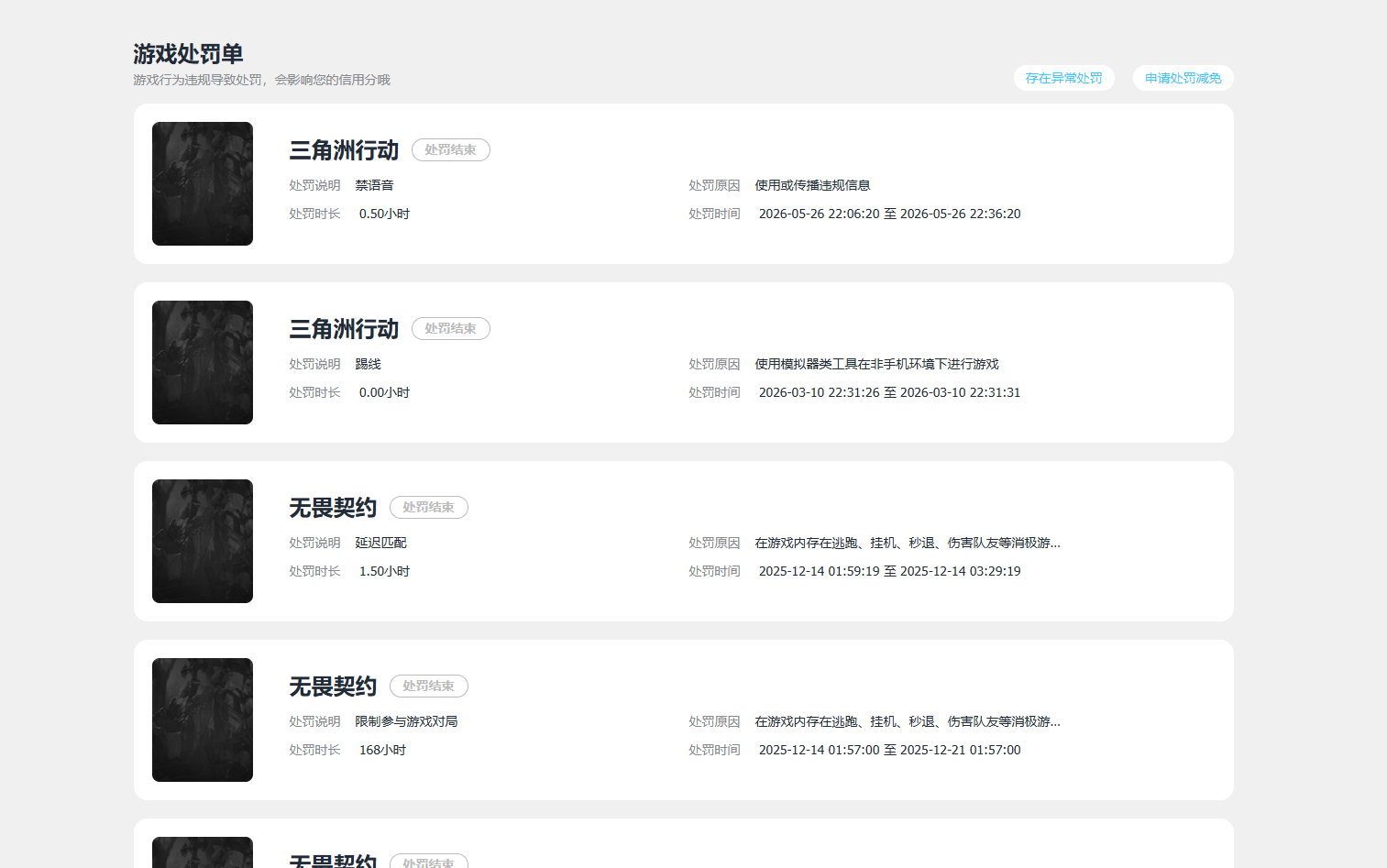Select the 禁语音 penalty description text
The image size is (1387, 868).
(374, 185)
